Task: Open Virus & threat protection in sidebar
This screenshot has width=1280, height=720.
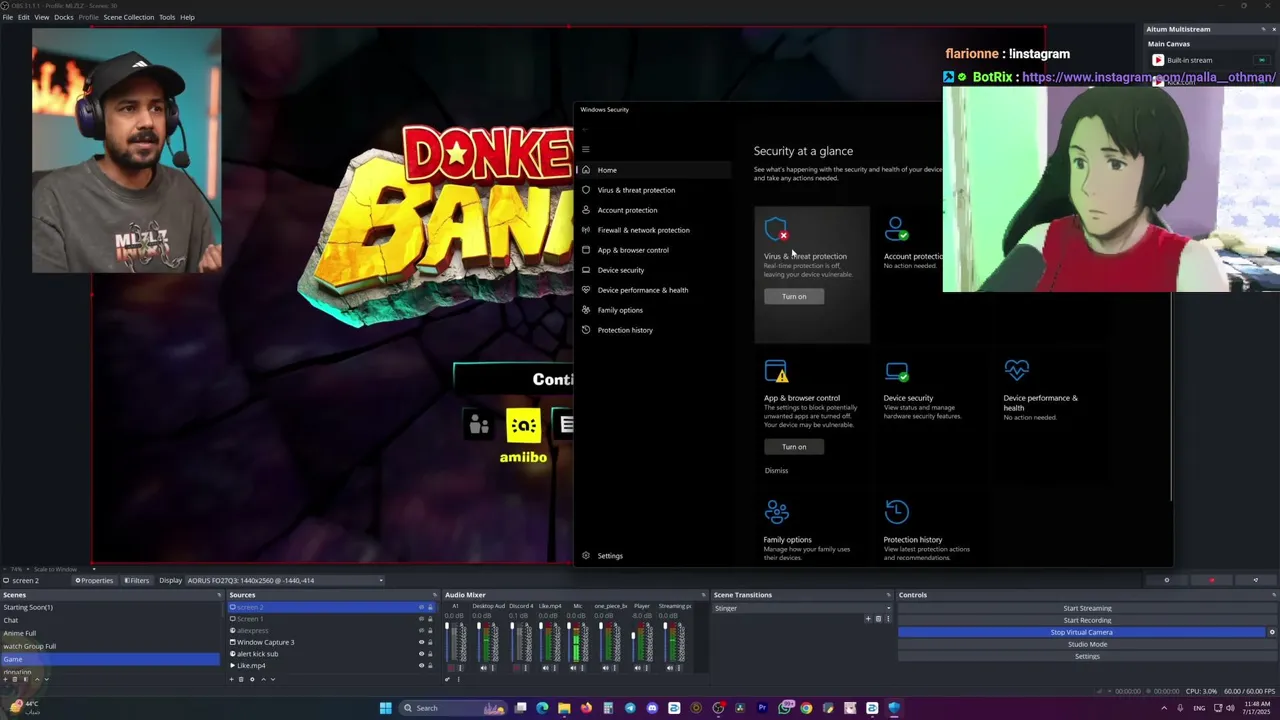Action: [x=636, y=190]
